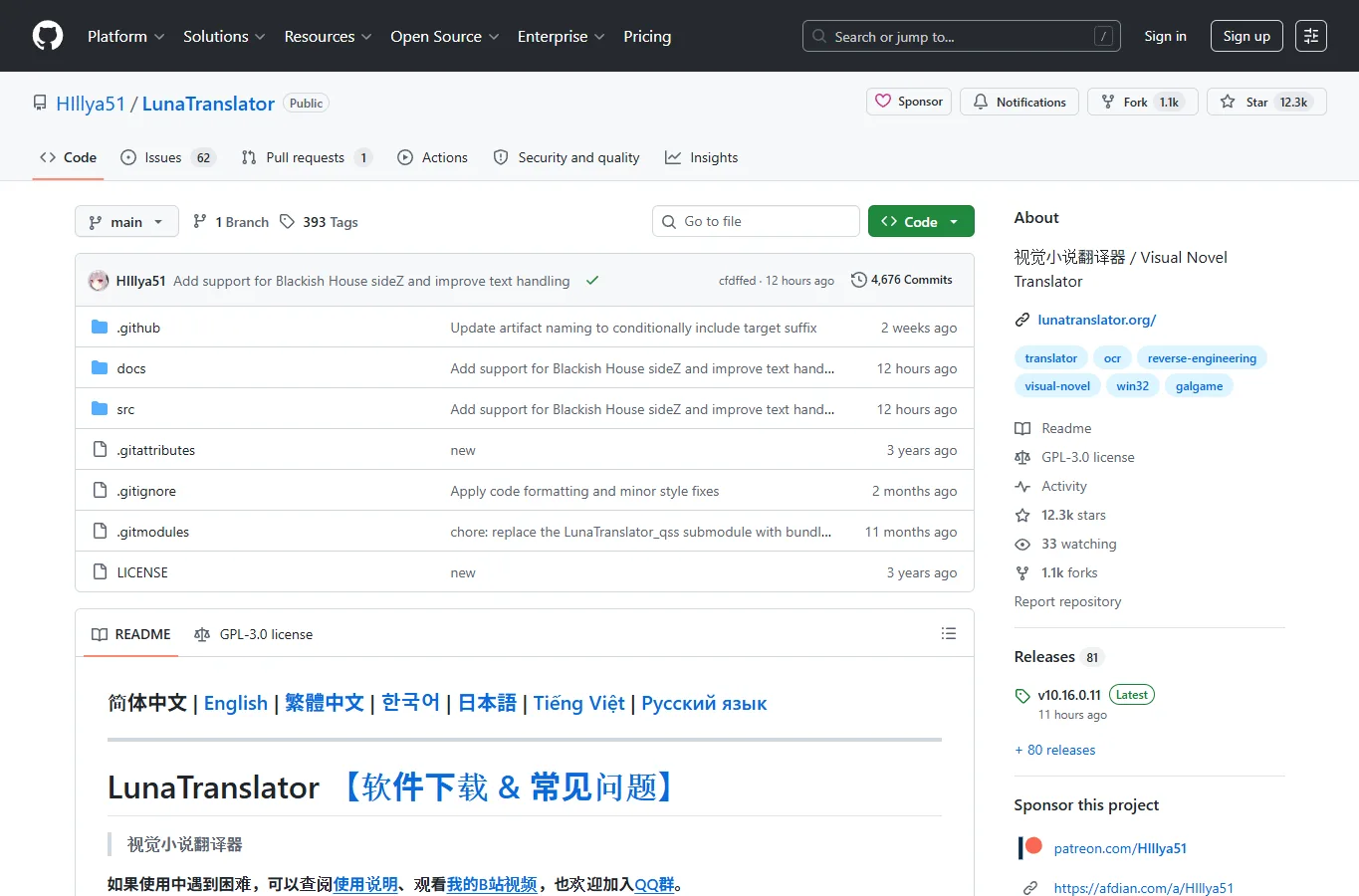Click the reverse-engineering topic tag
The width and height of the screenshot is (1359, 896).
click(1202, 358)
